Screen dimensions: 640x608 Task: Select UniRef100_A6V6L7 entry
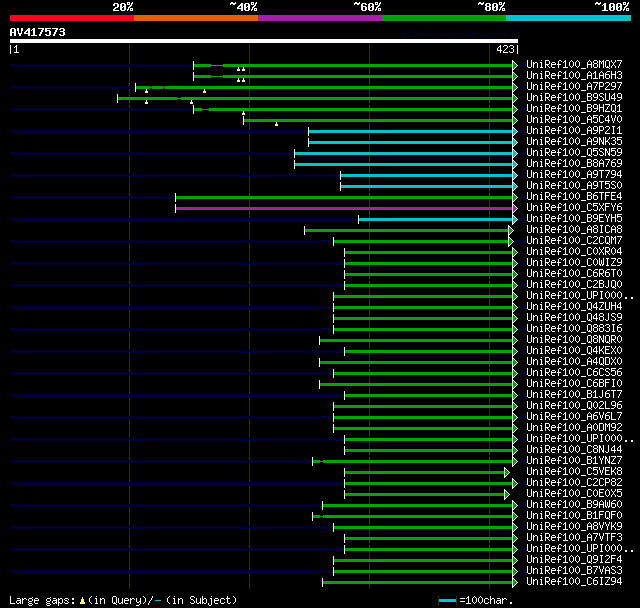point(574,417)
